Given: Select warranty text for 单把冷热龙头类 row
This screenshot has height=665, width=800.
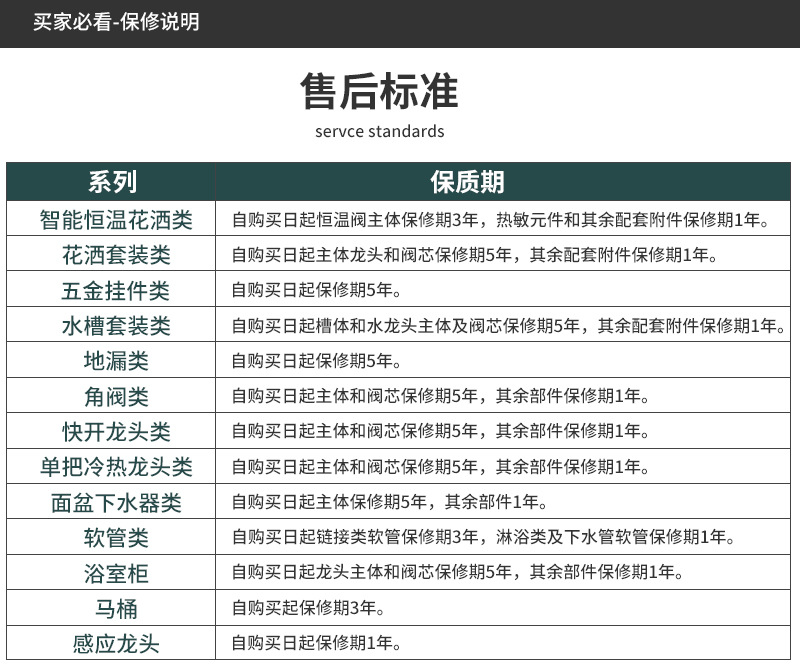Looking at the screenshot, I should coord(440,466).
